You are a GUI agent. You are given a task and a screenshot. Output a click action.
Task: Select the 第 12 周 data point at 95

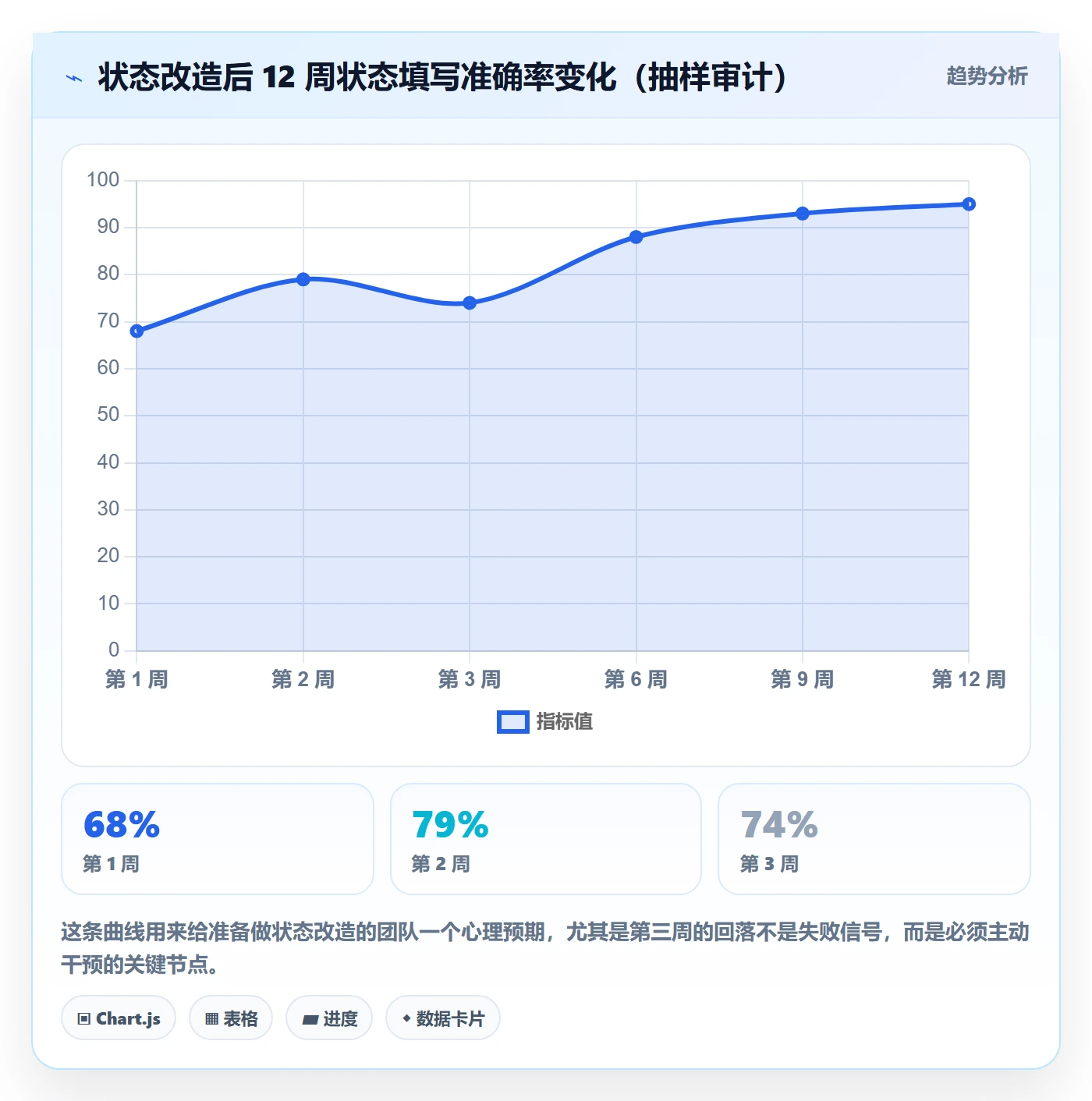969,204
